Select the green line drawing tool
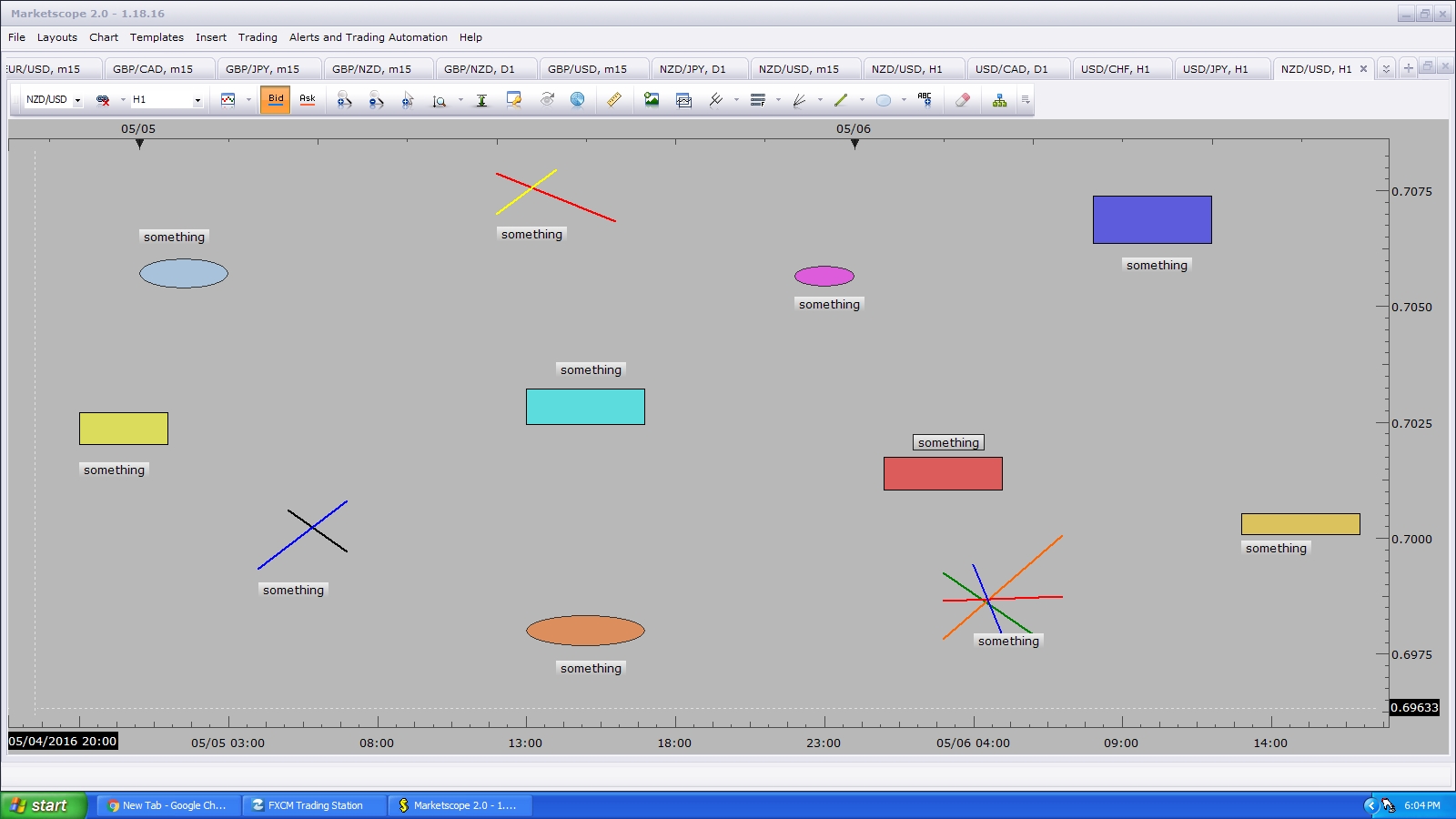The height and width of the screenshot is (819, 1456). [x=841, y=100]
